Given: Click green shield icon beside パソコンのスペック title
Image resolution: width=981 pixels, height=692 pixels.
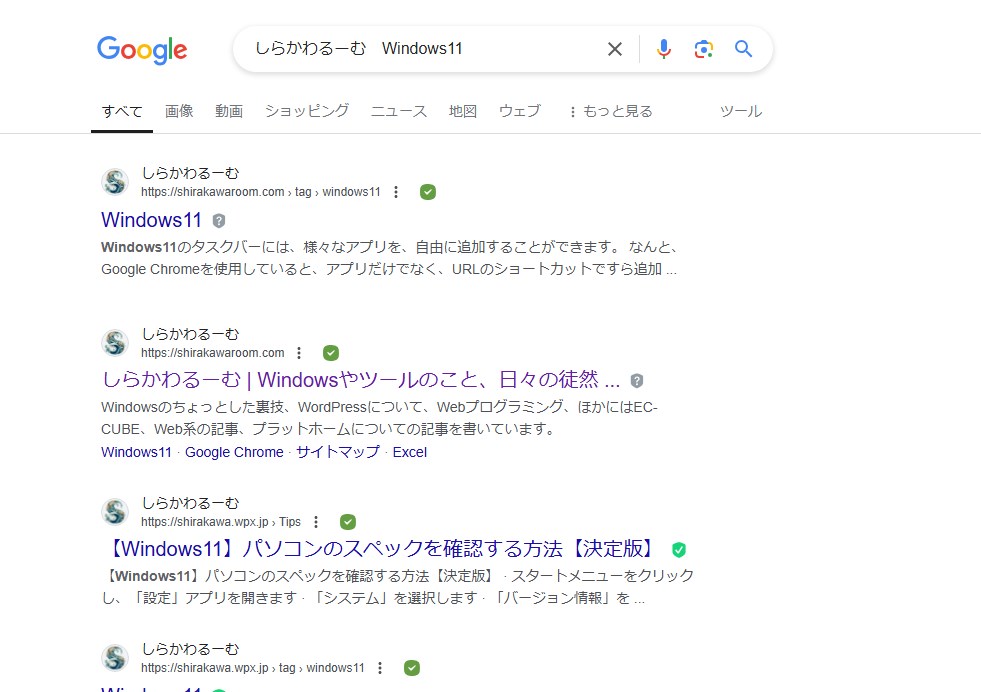Looking at the screenshot, I should [x=679, y=549].
